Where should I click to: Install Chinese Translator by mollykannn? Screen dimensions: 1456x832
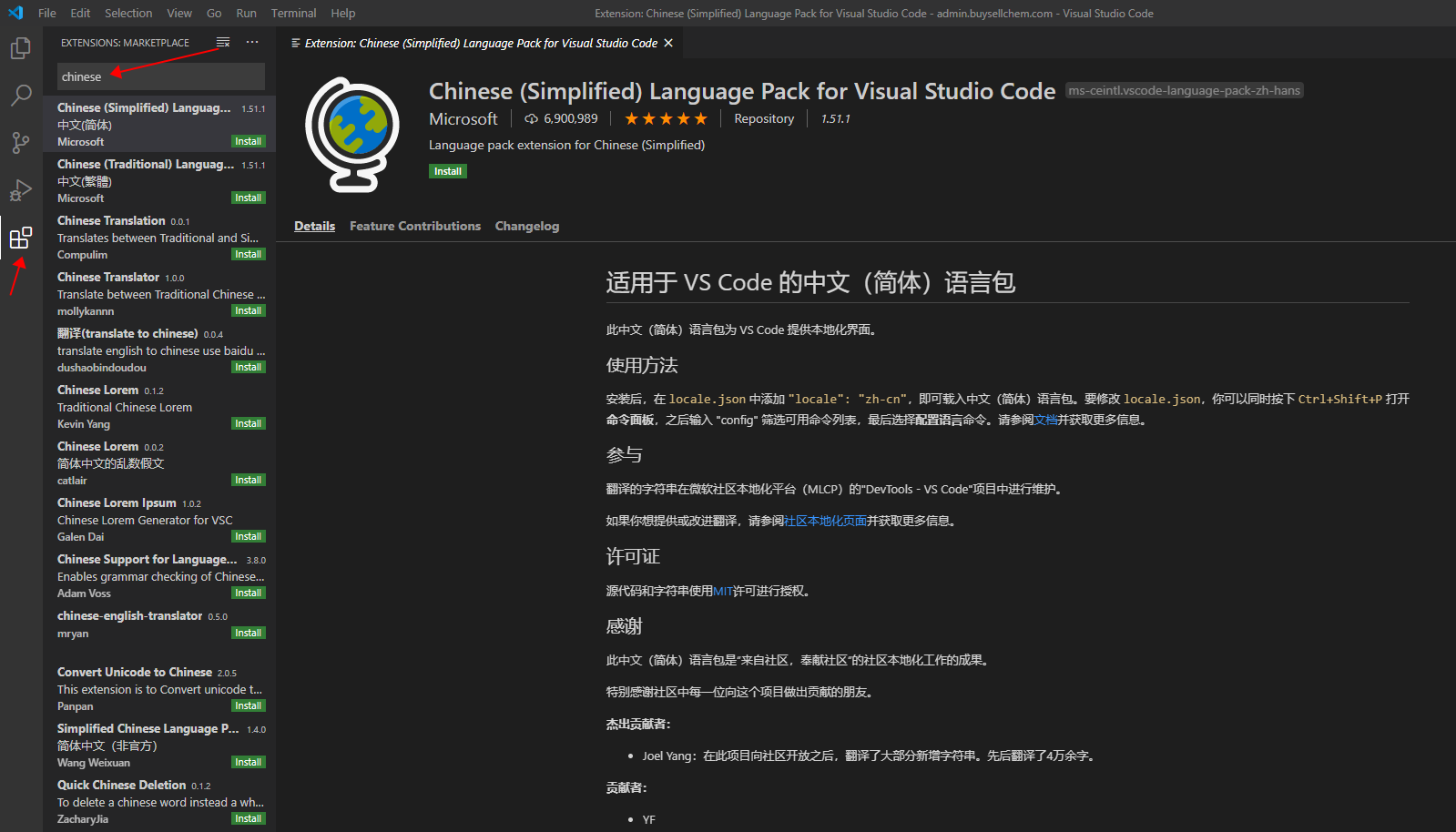point(248,310)
